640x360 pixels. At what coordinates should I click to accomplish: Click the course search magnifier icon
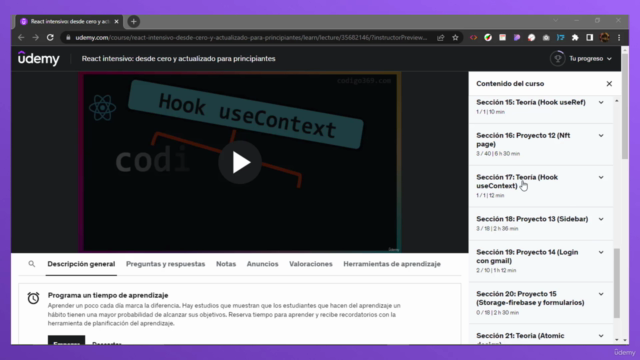[x=31, y=264]
